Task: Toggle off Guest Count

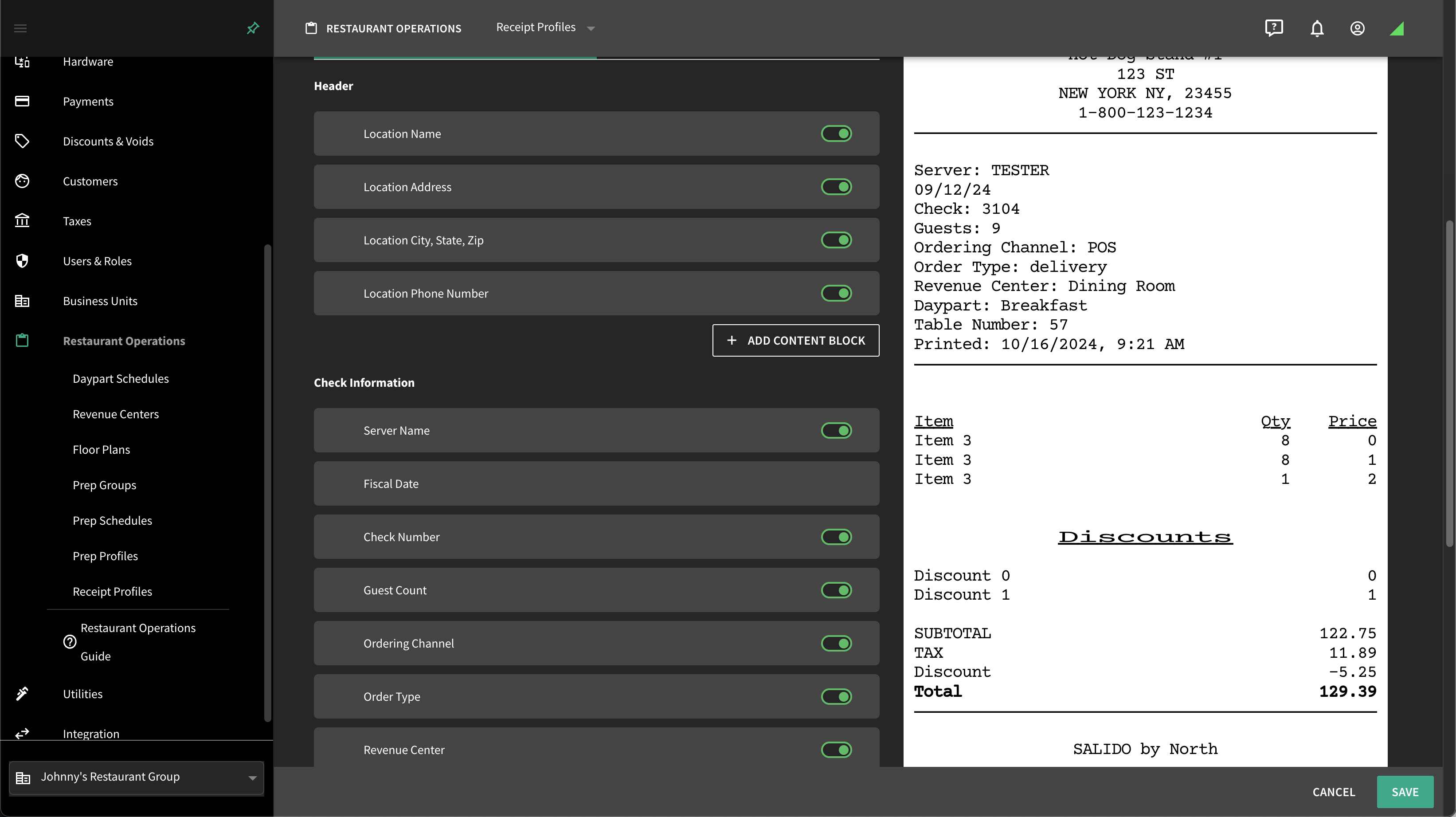Action: (x=836, y=590)
